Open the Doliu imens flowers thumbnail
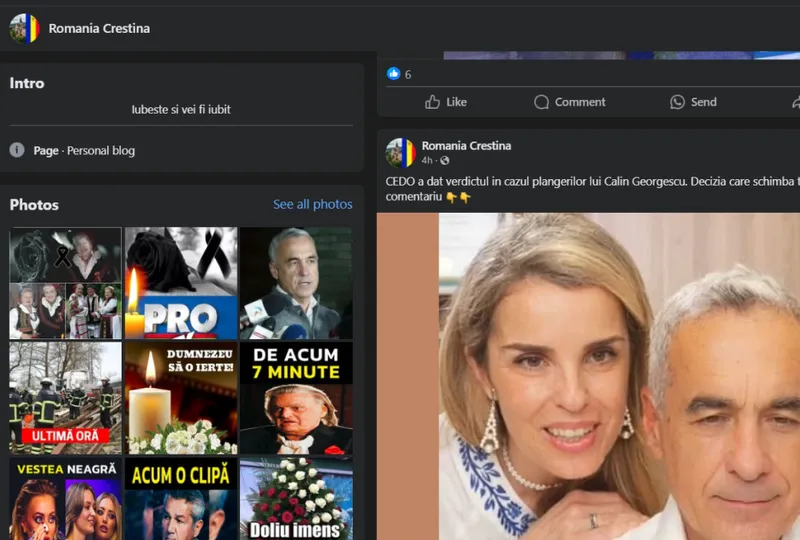 point(296,499)
